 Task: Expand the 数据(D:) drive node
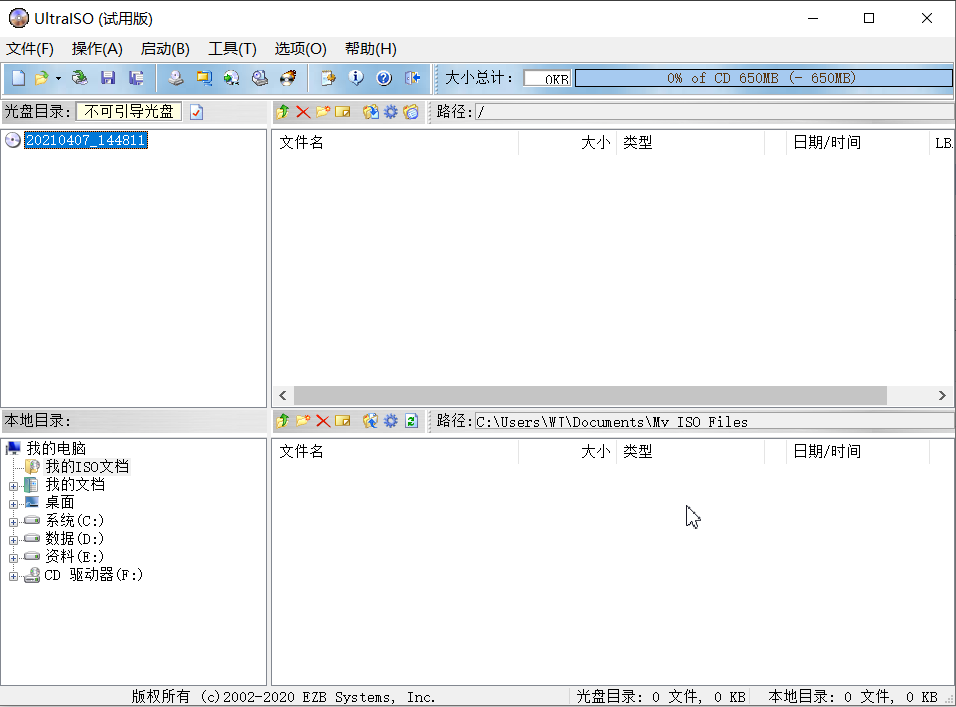(x=13, y=540)
